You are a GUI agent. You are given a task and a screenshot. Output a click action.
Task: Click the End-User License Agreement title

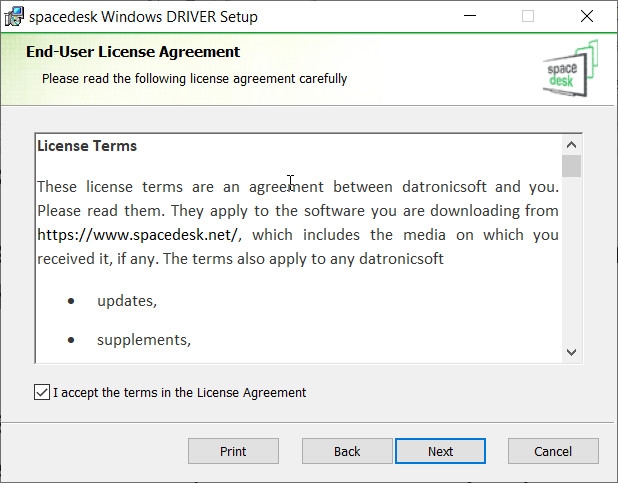(133, 52)
